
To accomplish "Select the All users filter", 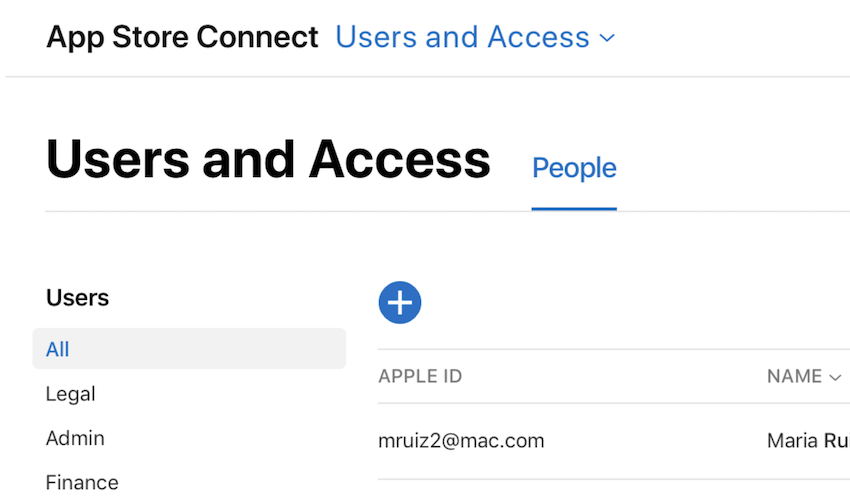I will click(x=58, y=349).
